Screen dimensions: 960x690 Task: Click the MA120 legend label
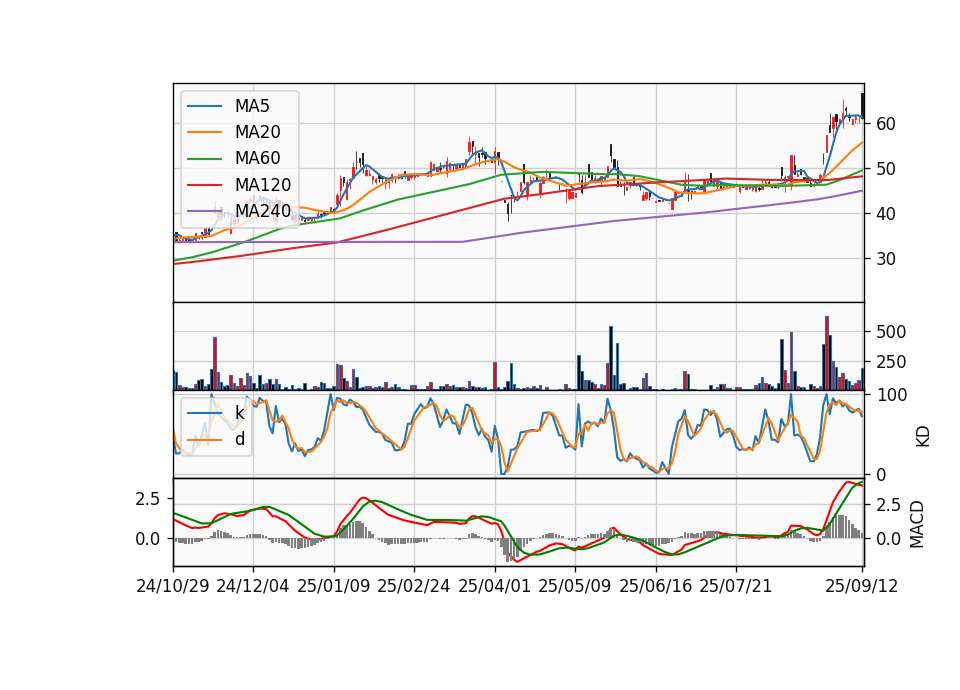pyautogui.click(x=263, y=185)
